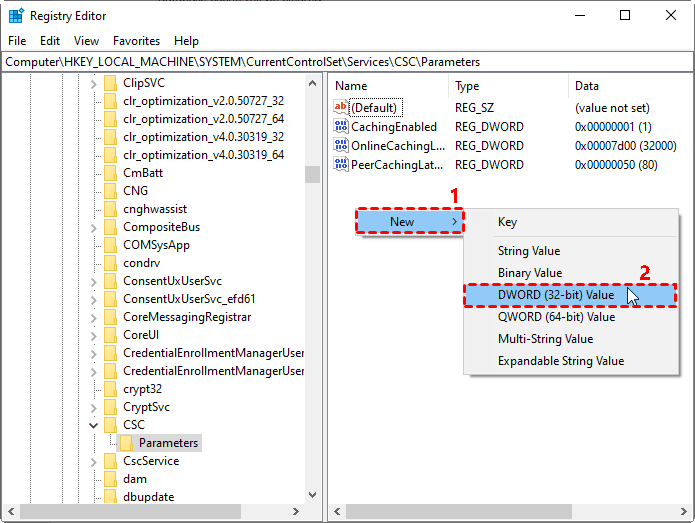The height and width of the screenshot is (523, 695).
Task: Click the CachingEnabled DWORD value icon
Action: (x=341, y=127)
